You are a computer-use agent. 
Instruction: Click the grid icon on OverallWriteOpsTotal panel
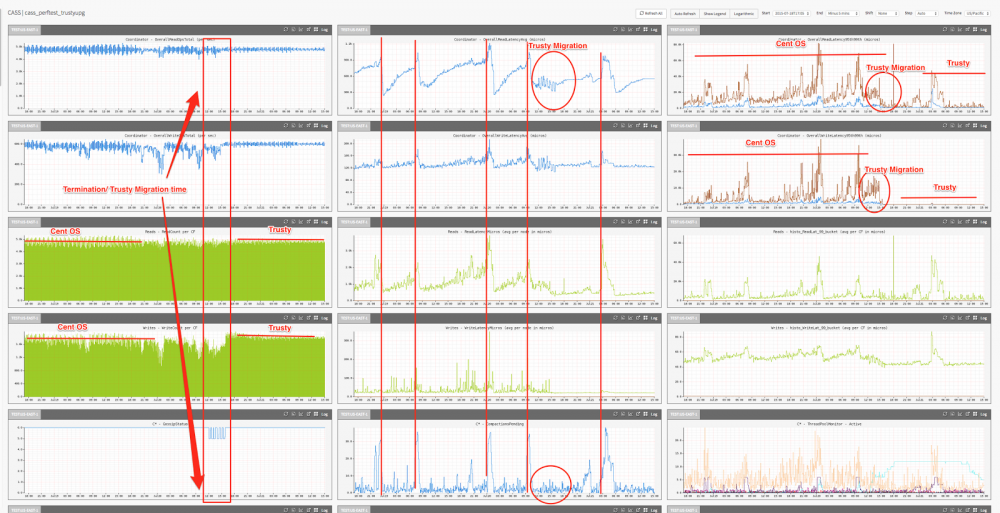[x=315, y=126]
